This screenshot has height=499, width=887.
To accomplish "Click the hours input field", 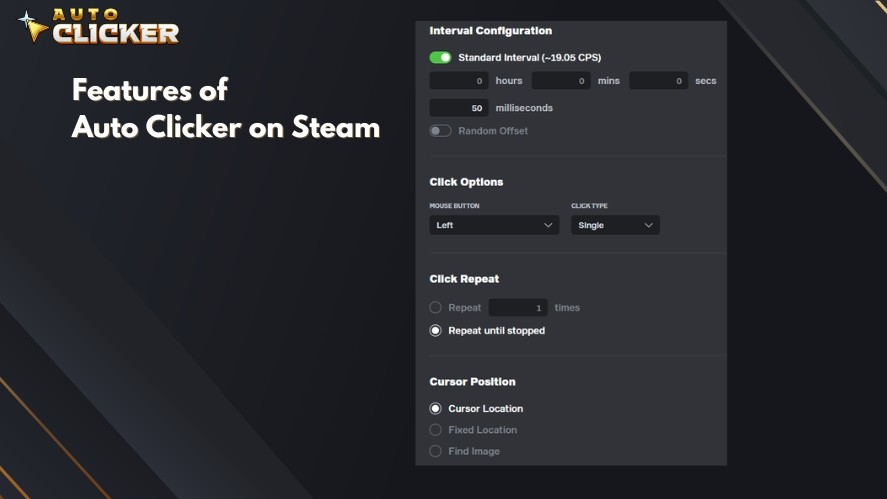I will (x=459, y=81).
